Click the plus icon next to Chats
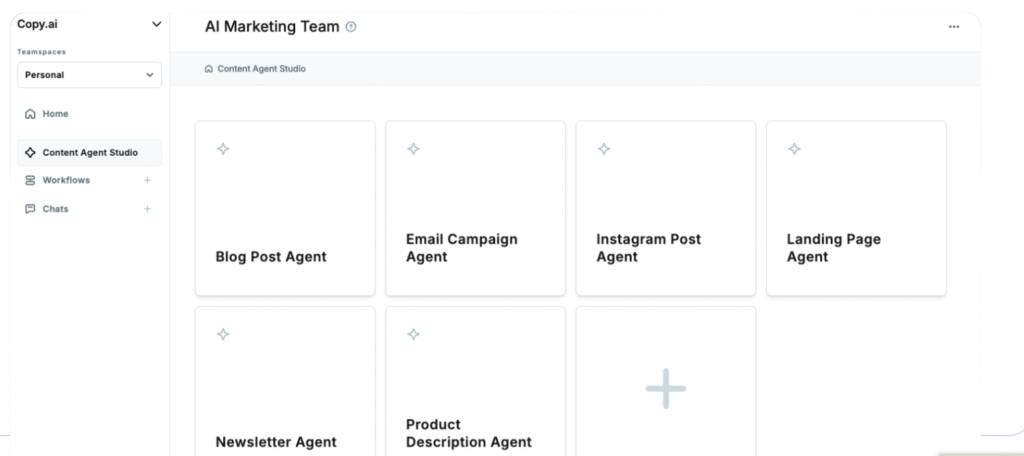Viewport: 1024px width, 456px height. click(x=148, y=209)
